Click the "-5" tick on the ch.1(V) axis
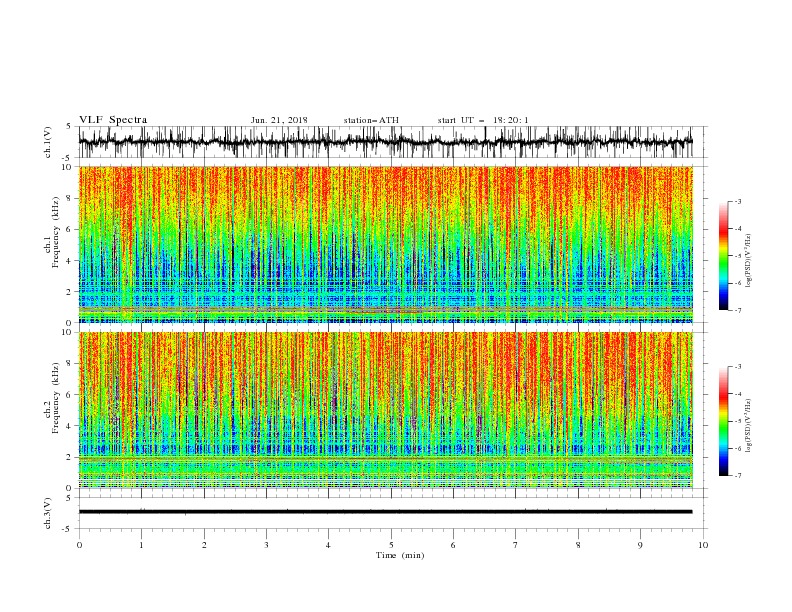The width and height of the screenshot is (792, 612). [x=68, y=158]
